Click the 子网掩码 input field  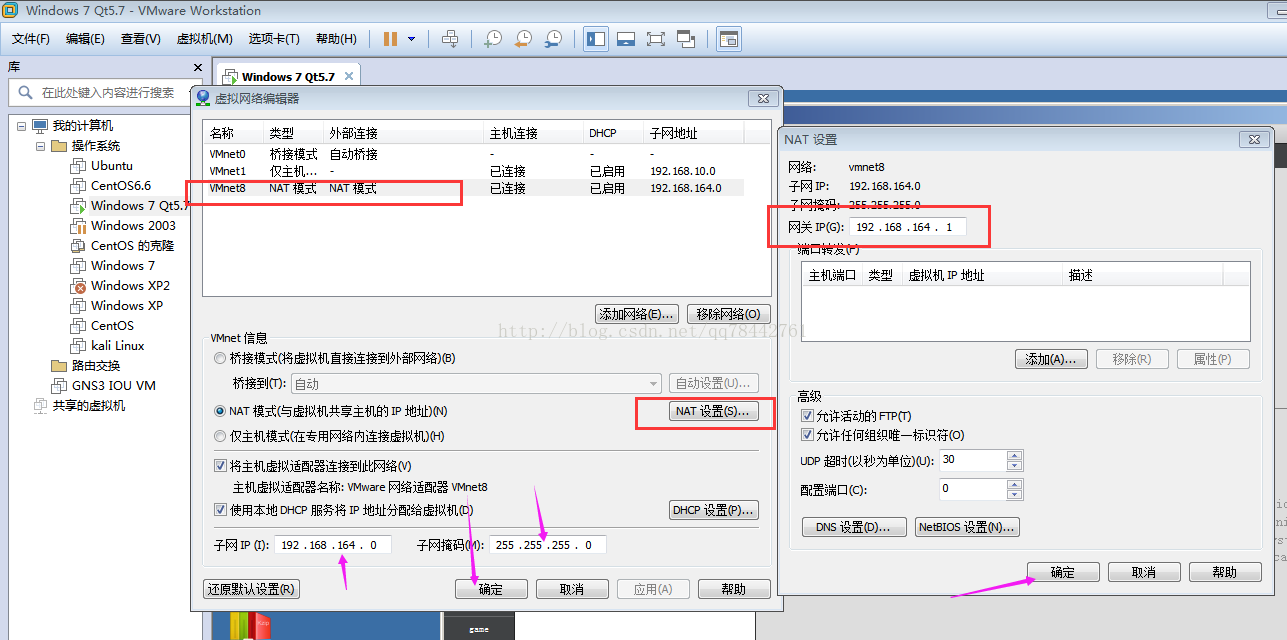tap(548, 545)
